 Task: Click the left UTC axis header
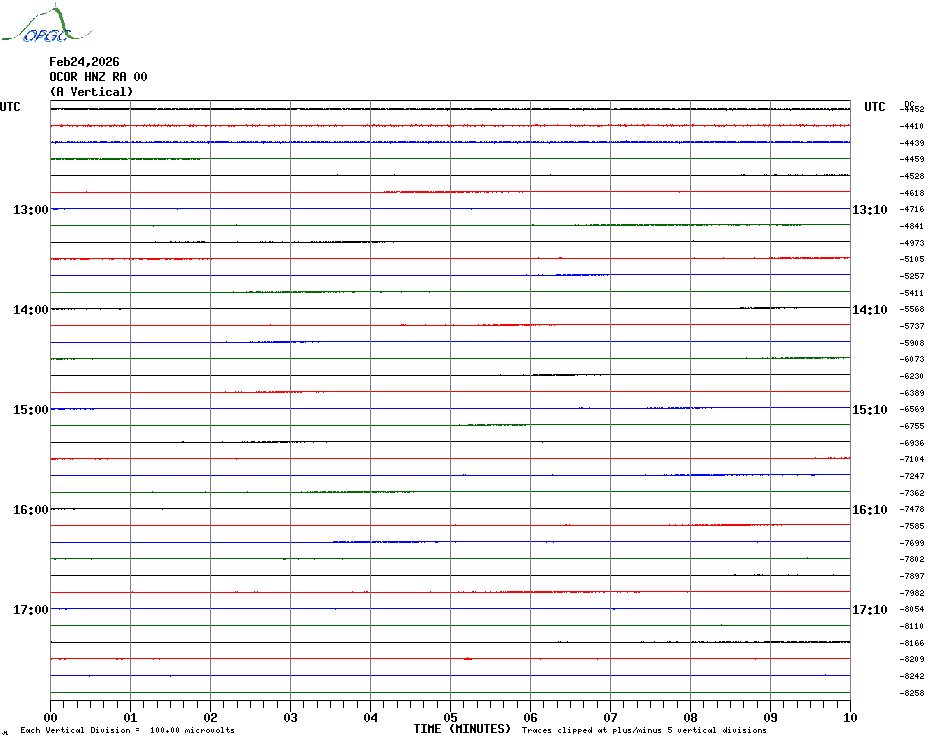[10, 107]
